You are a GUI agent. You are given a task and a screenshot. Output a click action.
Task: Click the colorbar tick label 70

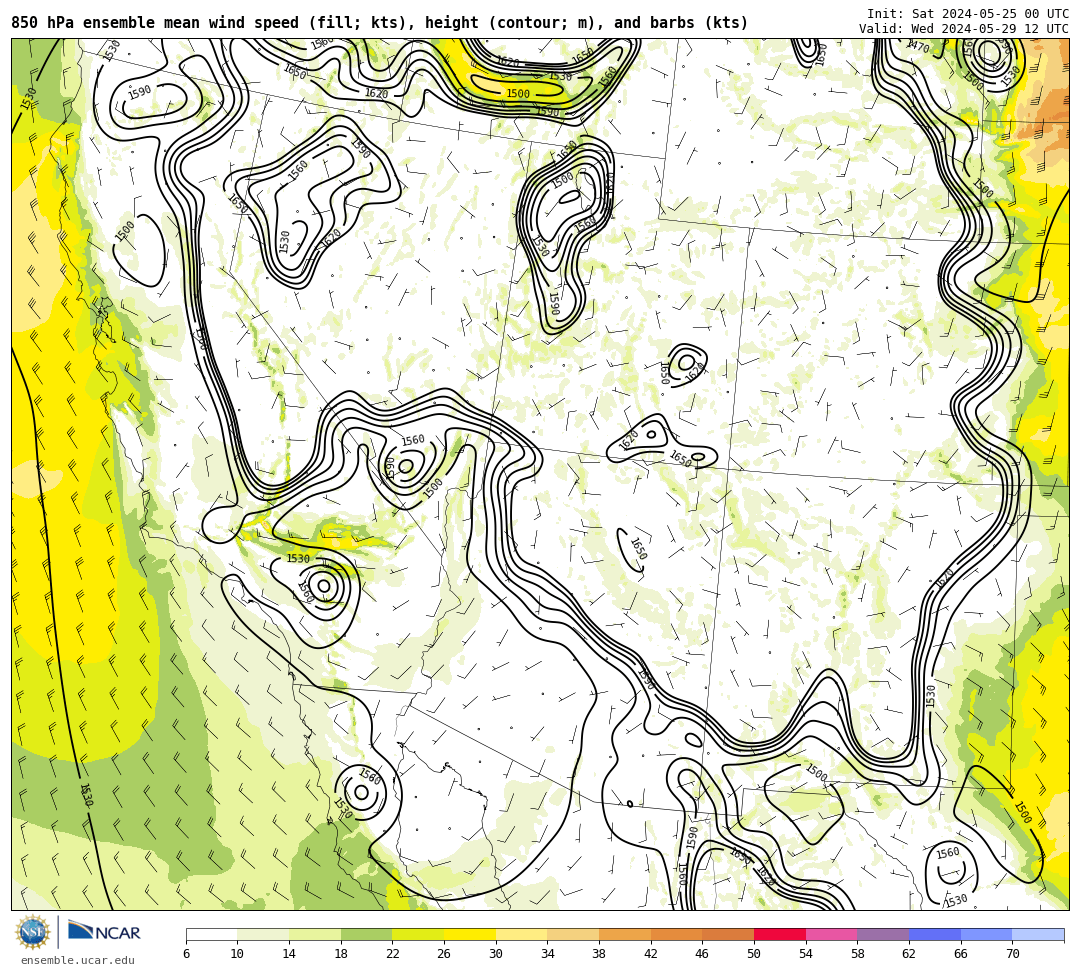point(1012,954)
